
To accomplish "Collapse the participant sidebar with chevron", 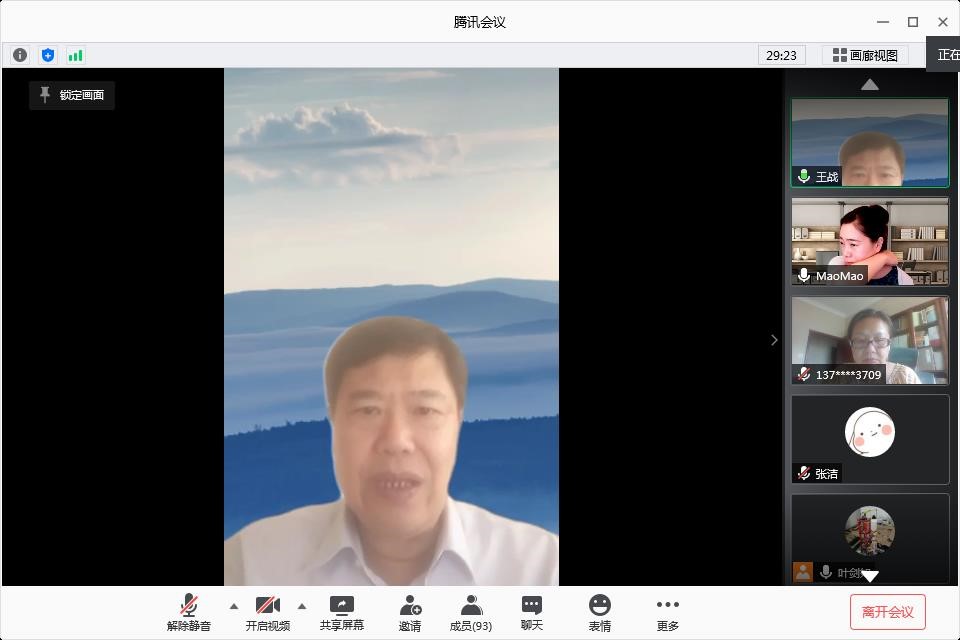I will click(774, 340).
